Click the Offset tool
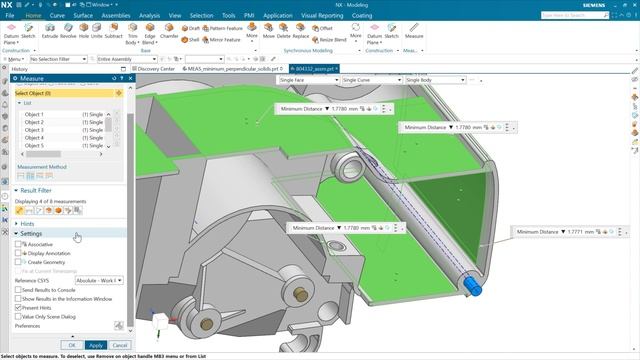Image resolution: width=640 pixels, height=360 pixels. (322, 28)
